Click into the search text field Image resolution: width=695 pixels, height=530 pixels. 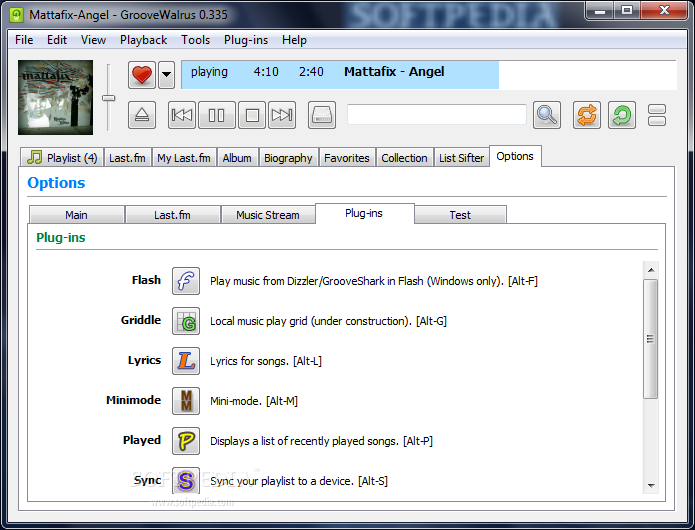tap(437, 115)
